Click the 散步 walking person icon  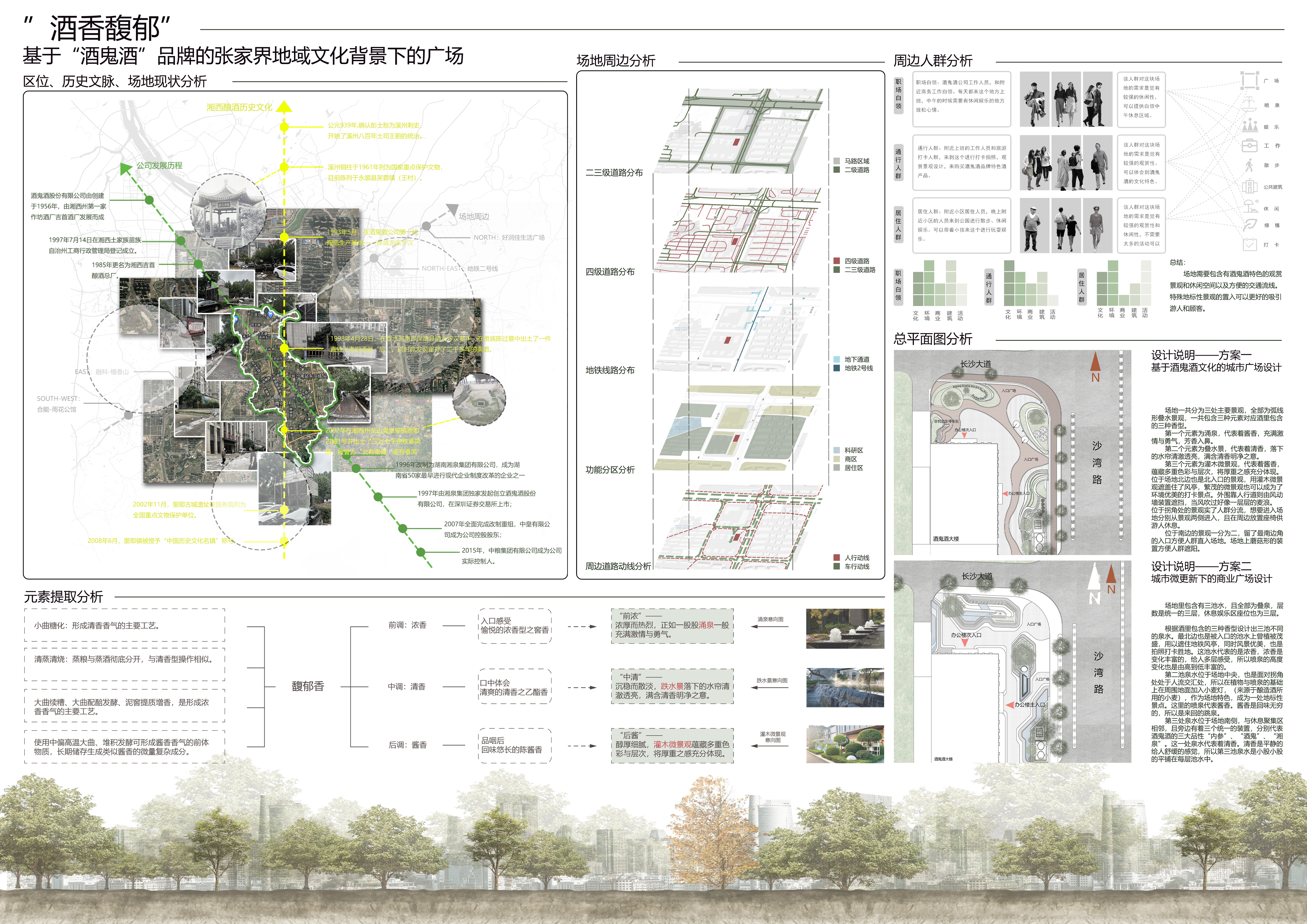coord(1249,165)
